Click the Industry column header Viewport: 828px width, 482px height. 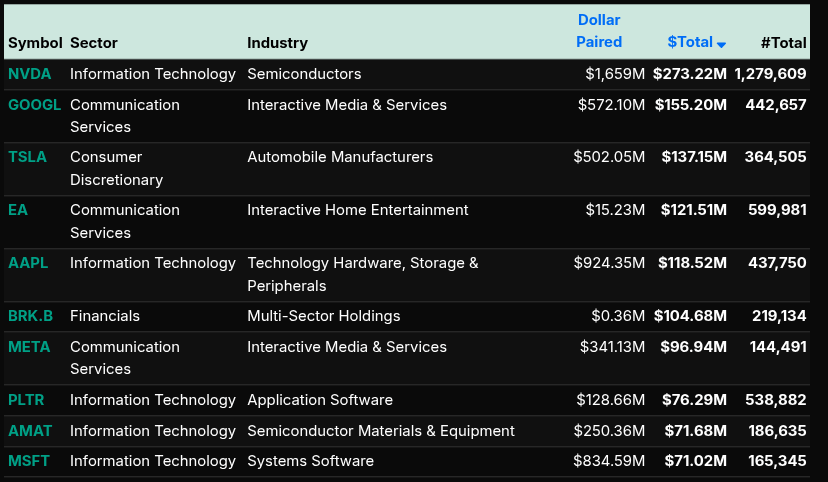277,43
